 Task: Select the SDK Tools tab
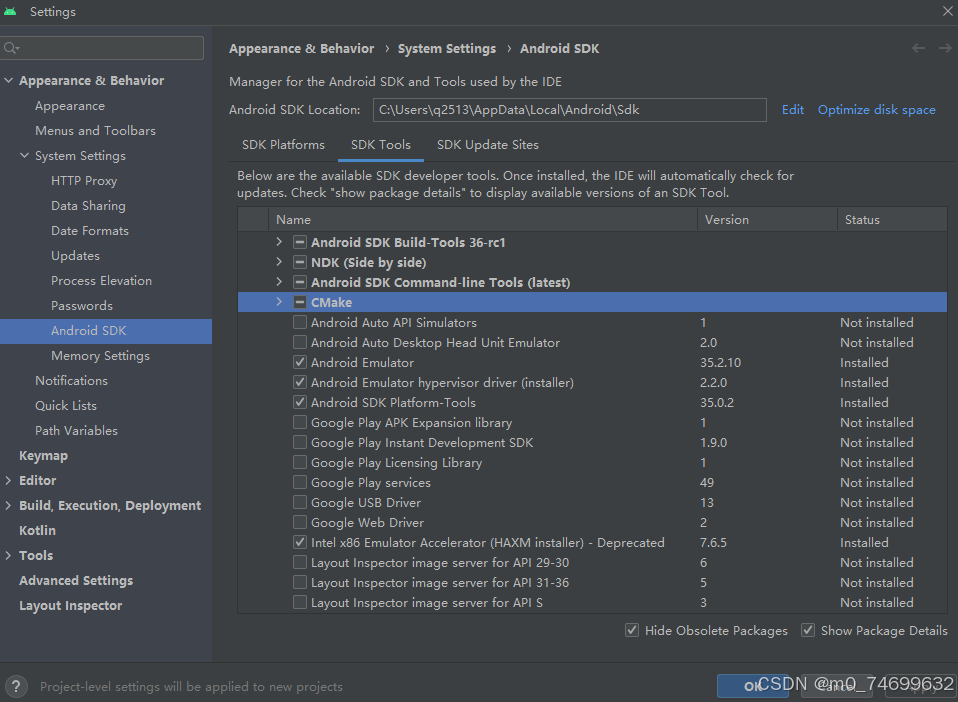coord(381,145)
